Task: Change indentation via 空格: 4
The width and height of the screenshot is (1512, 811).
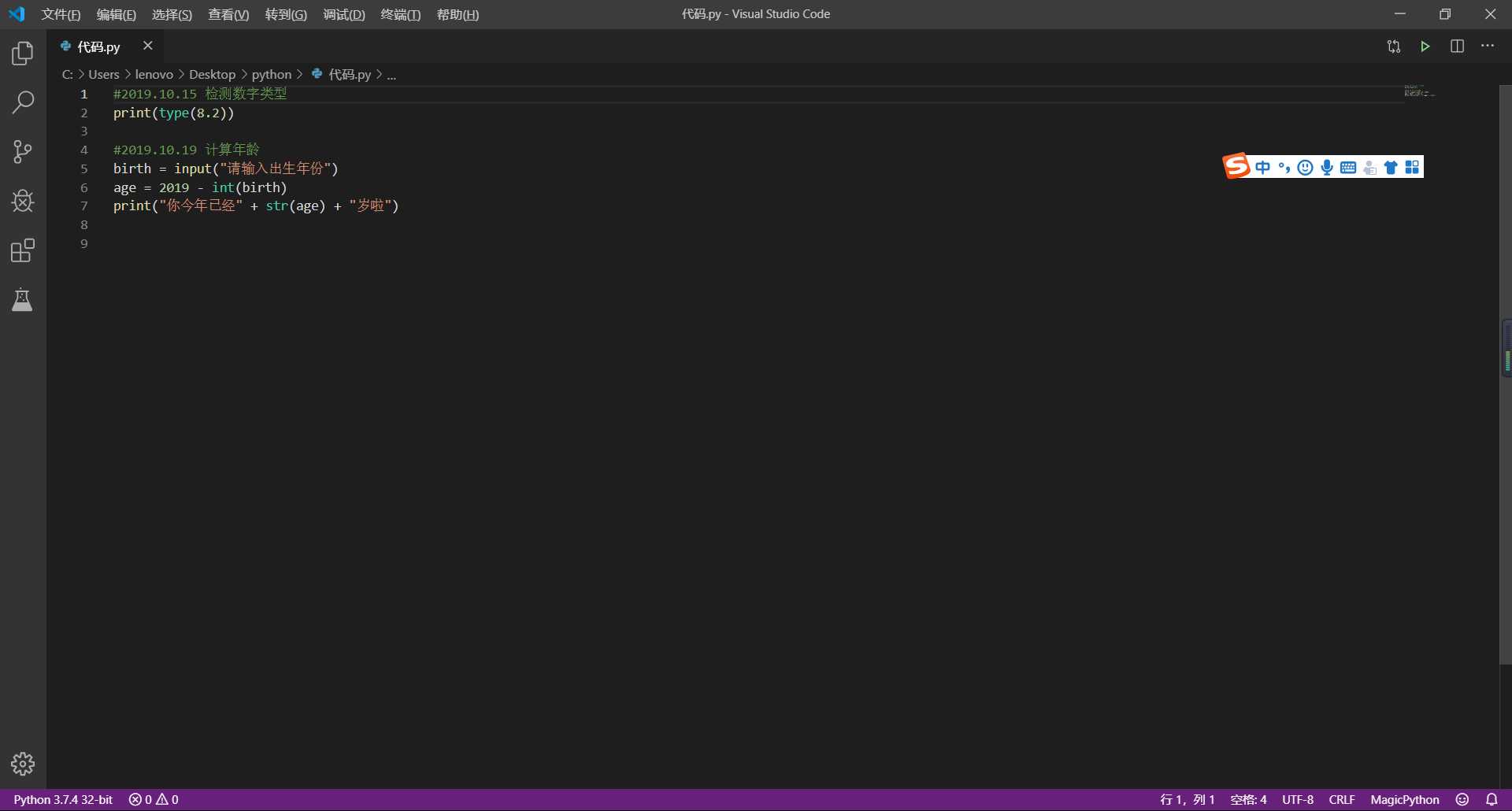Action: [1248, 799]
